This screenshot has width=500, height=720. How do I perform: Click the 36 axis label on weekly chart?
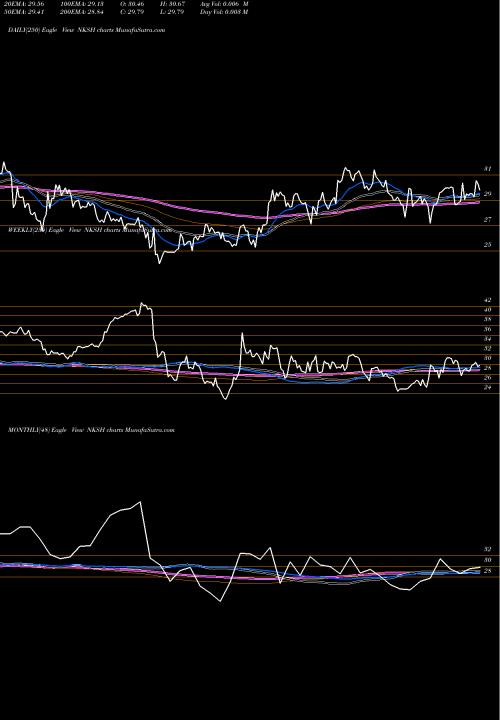(x=488, y=329)
